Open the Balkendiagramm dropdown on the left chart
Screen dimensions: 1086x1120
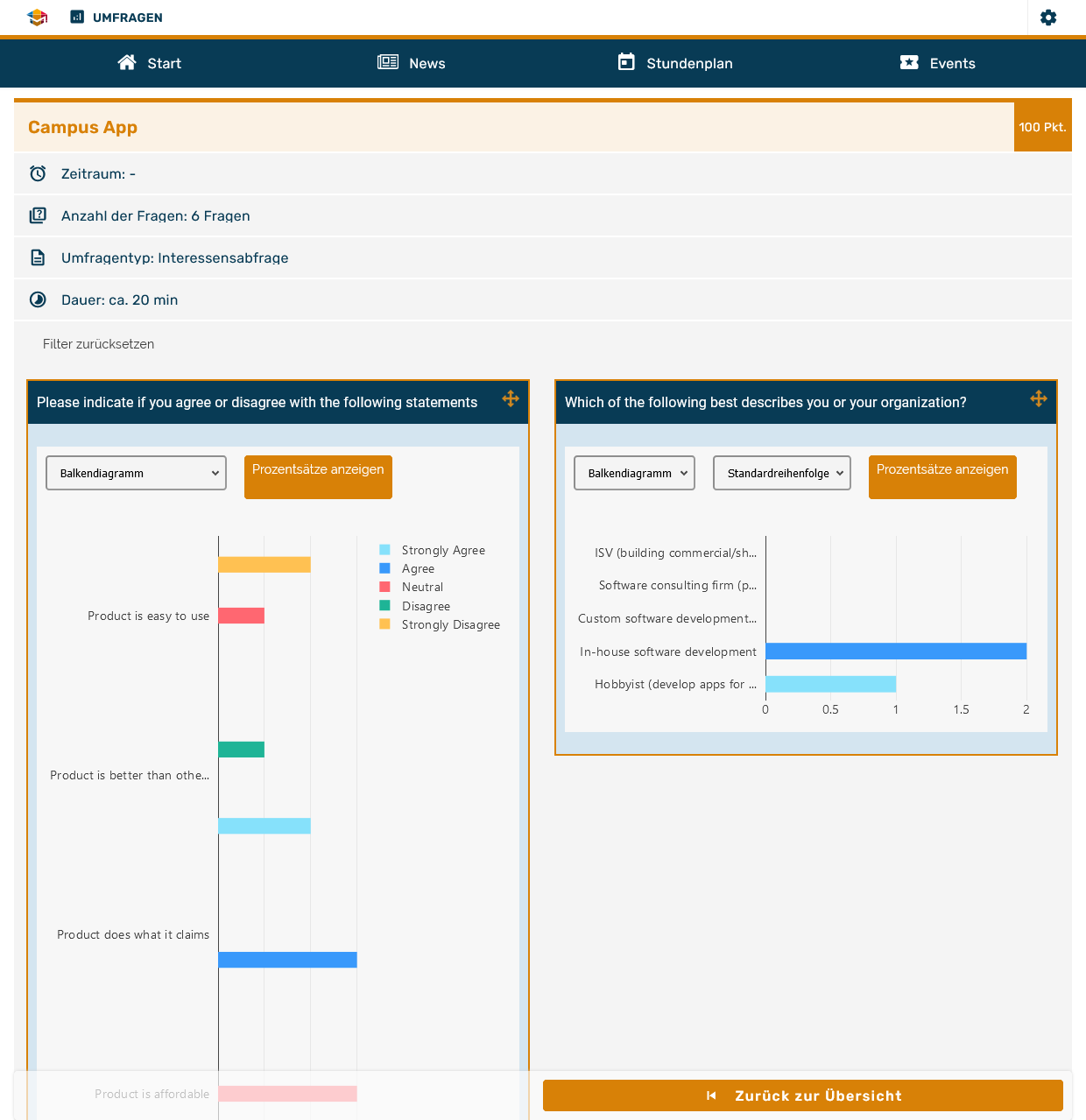(x=136, y=472)
